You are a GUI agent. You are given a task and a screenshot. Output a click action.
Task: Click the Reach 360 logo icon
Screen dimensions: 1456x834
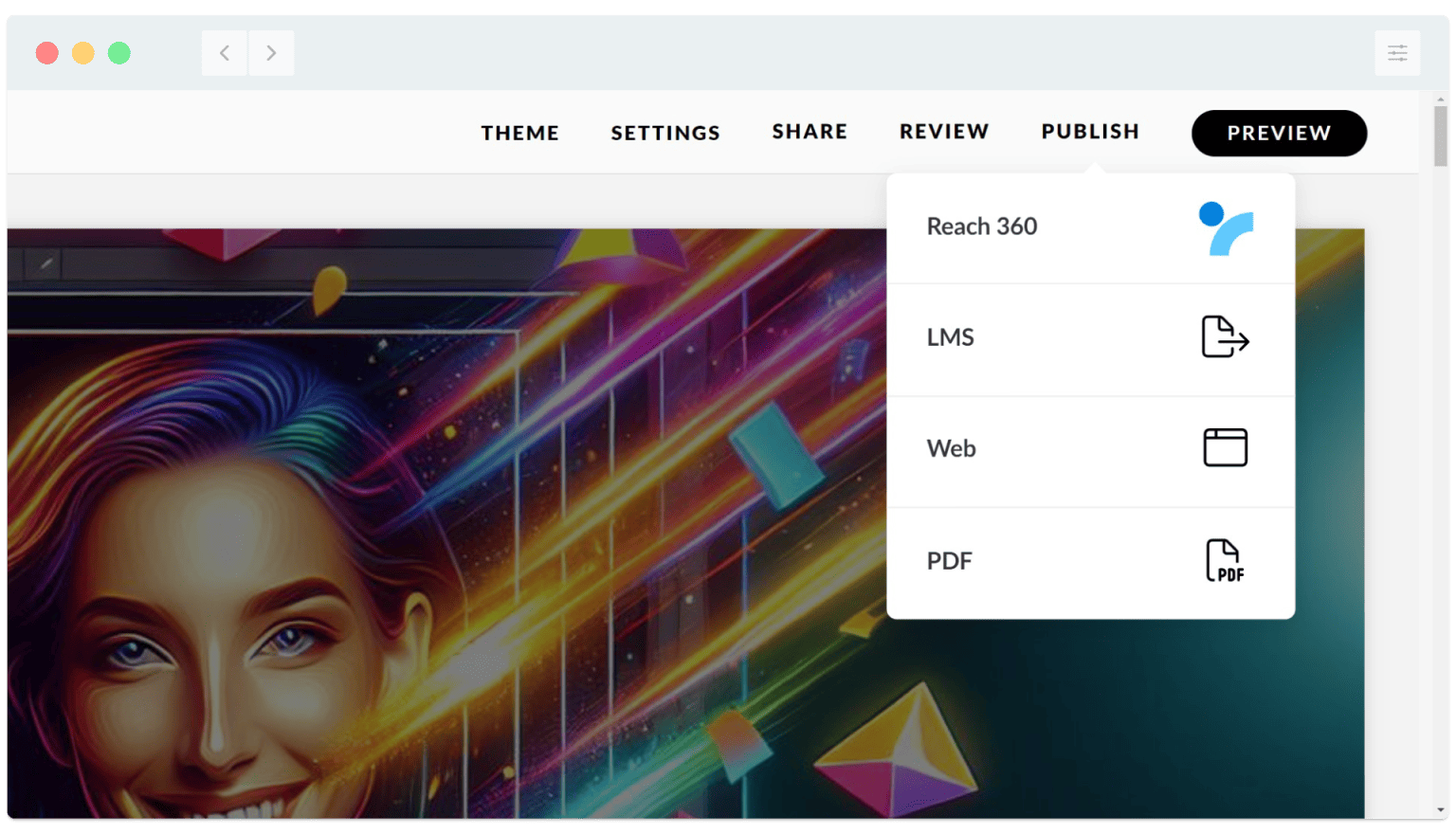point(1226,228)
